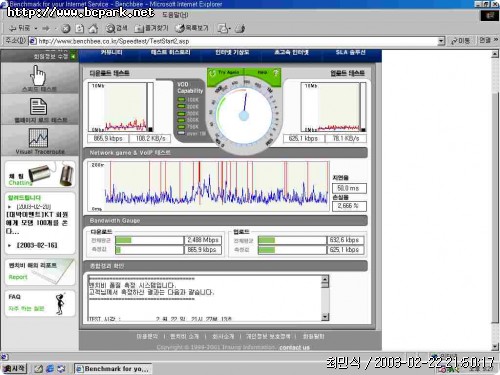Click the Forward arrow in IE toolbar
Screen dimensions: 500x375
[46, 28]
